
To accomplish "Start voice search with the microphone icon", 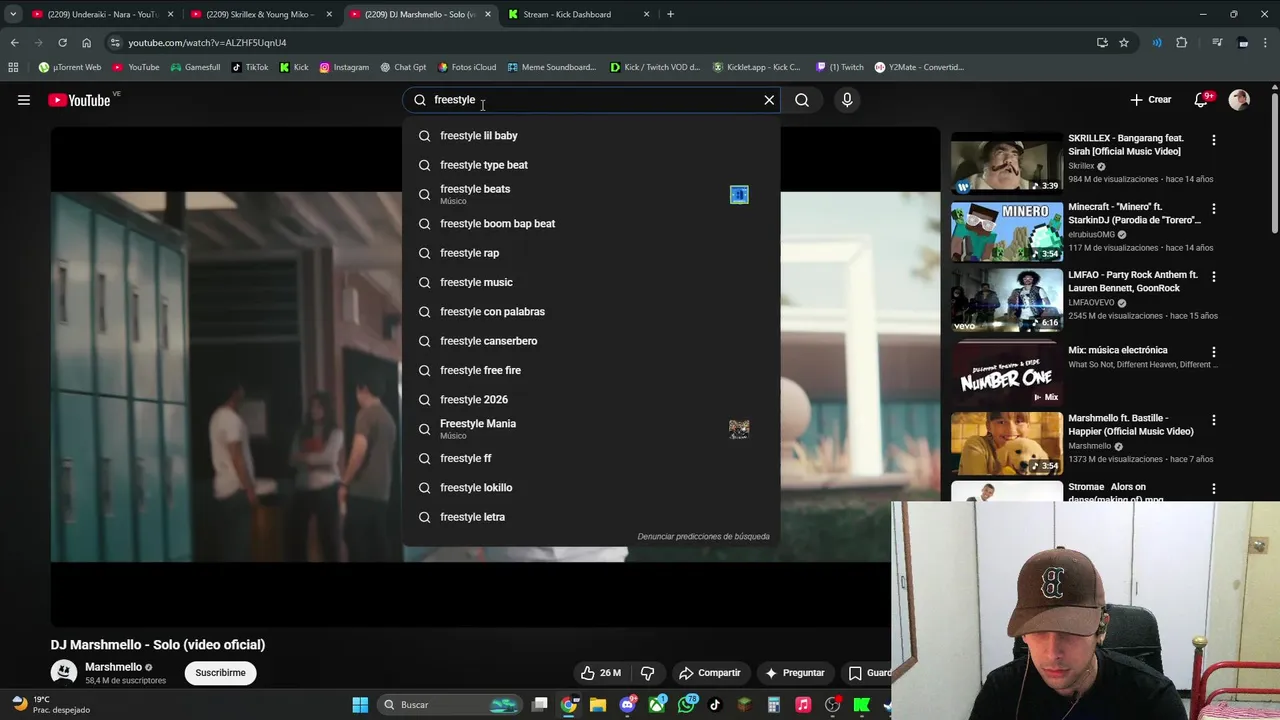I will click(847, 100).
